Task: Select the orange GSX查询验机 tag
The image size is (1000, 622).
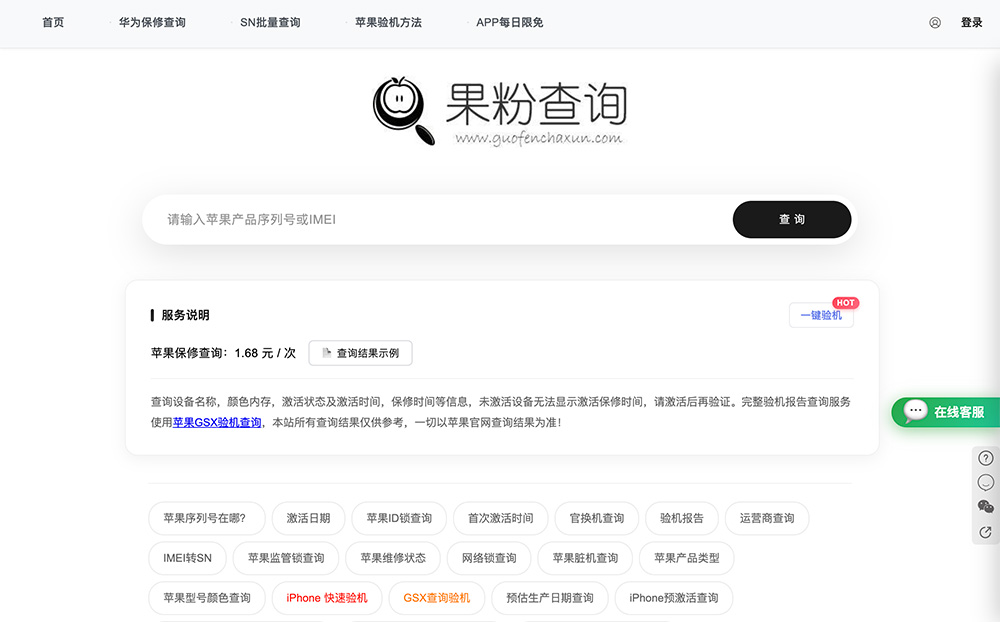Action: coord(436,598)
